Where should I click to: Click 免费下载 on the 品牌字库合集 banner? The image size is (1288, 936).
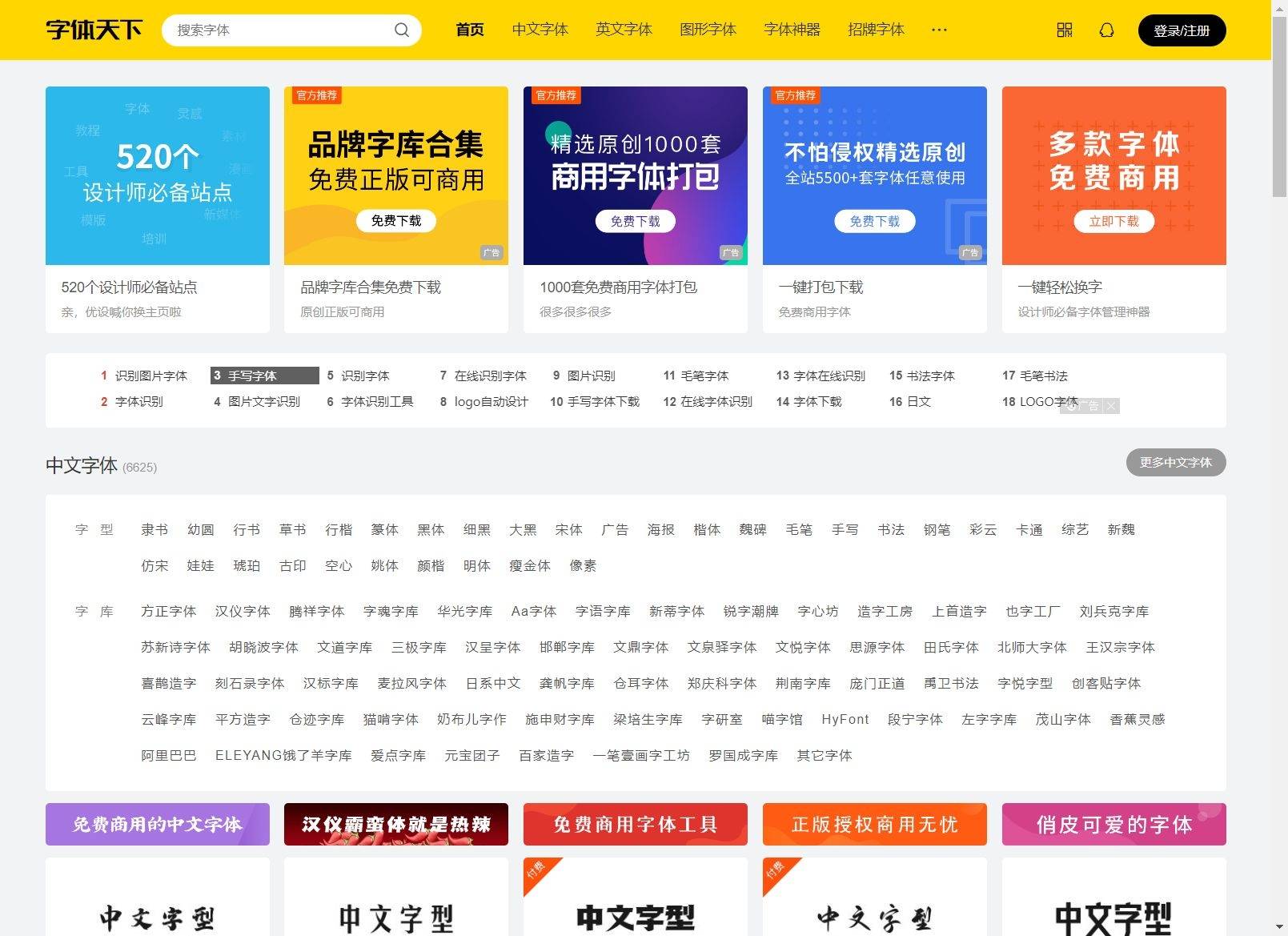[396, 221]
